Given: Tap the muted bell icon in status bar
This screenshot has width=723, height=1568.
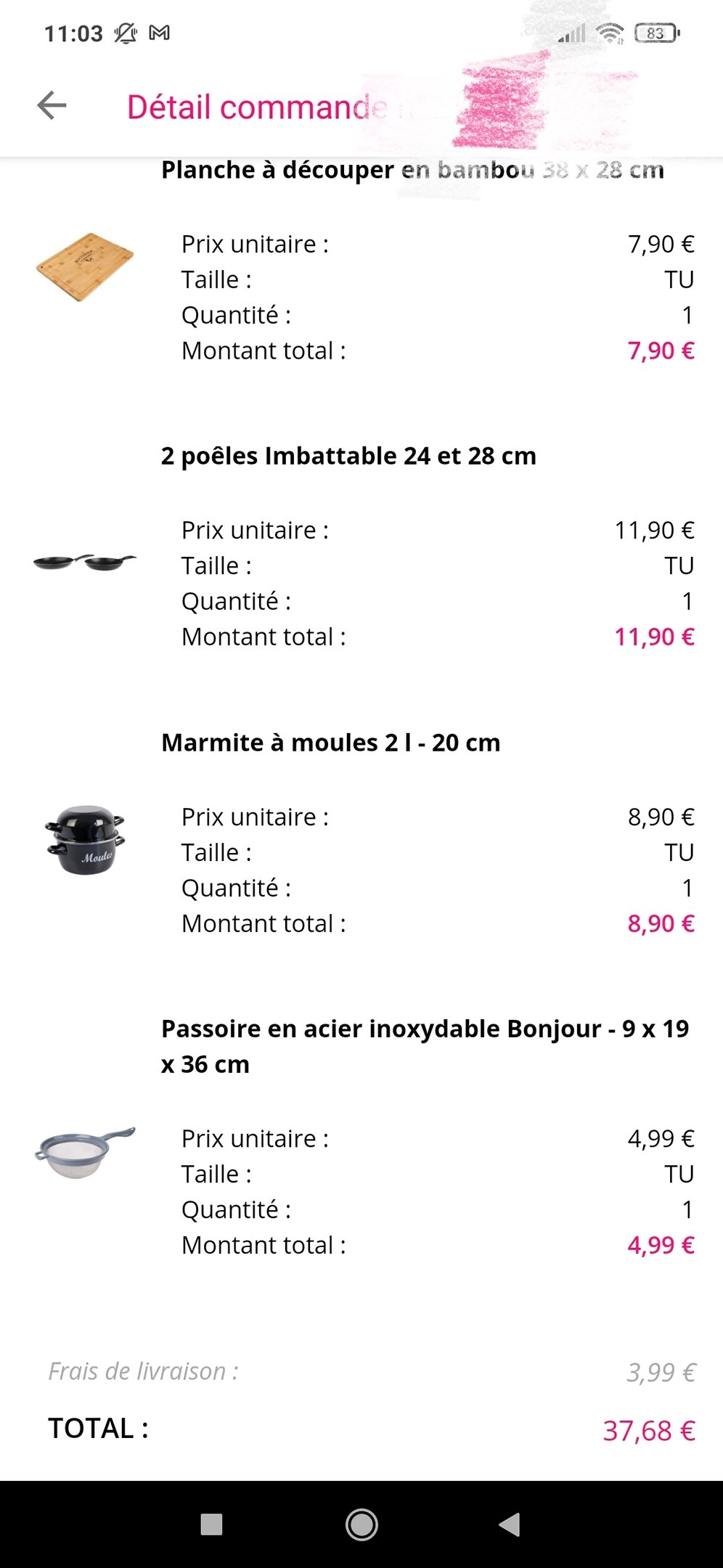Looking at the screenshot, I should pos(125,33).
